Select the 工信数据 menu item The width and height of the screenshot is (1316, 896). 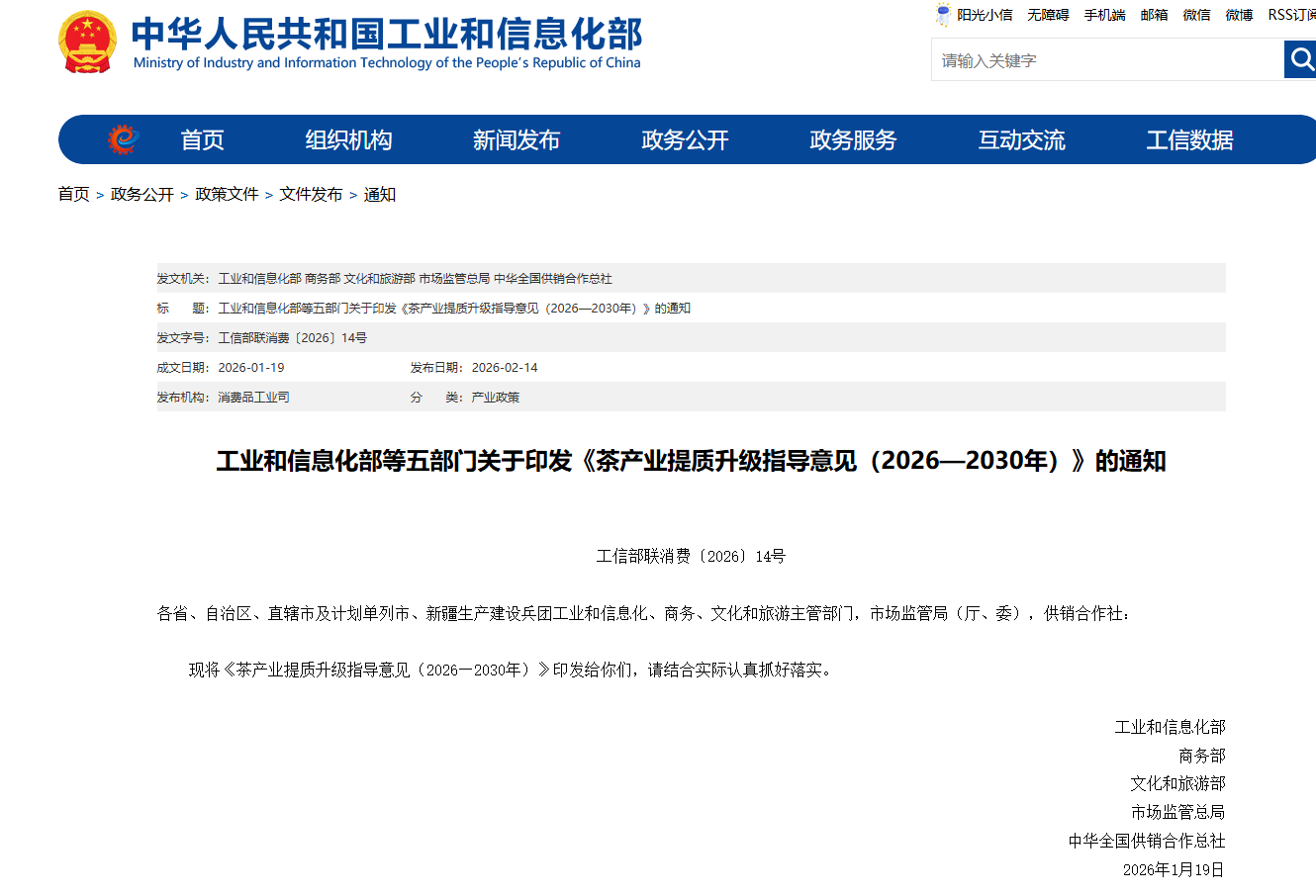1189,140
